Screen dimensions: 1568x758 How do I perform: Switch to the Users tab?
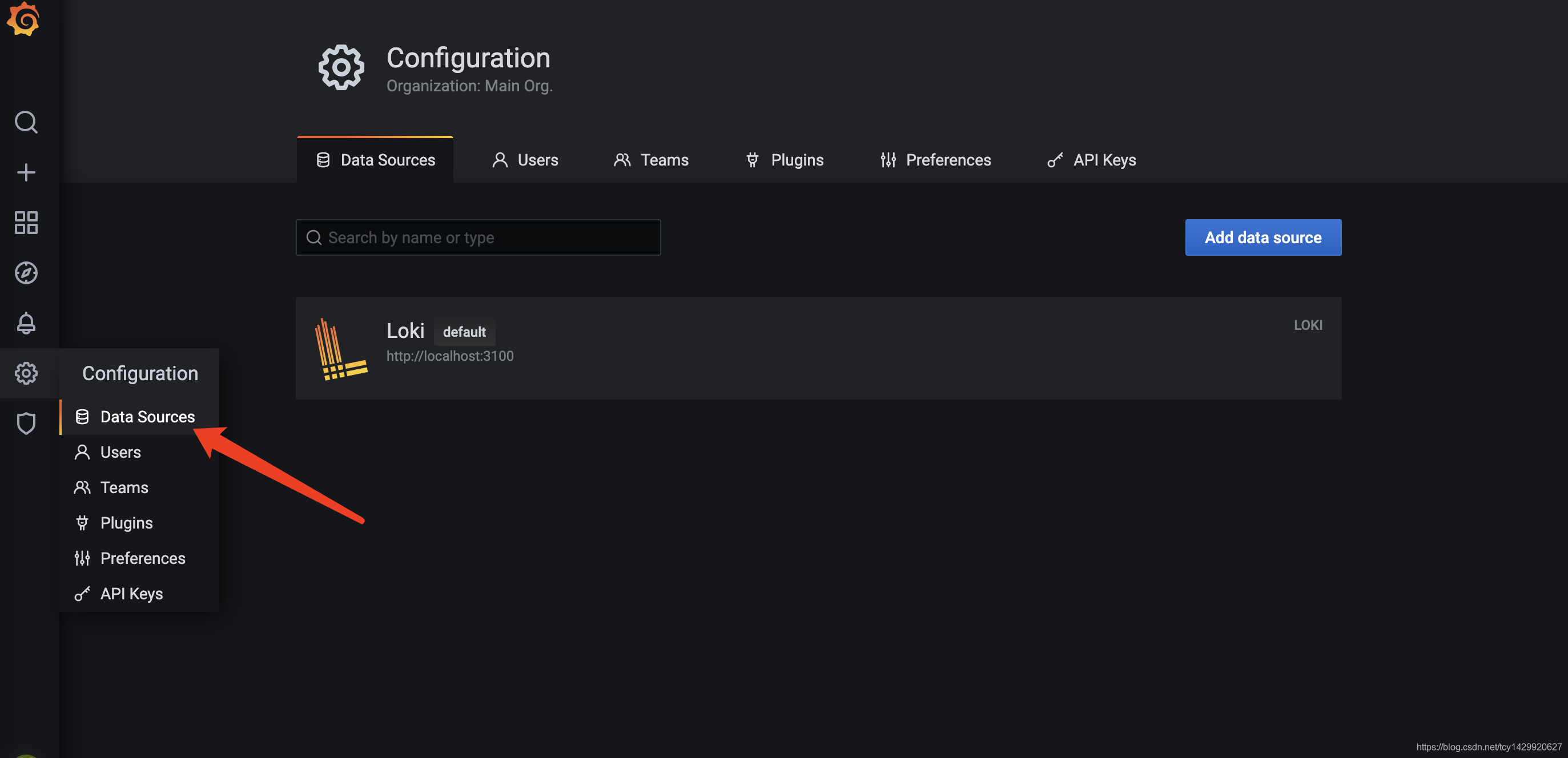525,160
